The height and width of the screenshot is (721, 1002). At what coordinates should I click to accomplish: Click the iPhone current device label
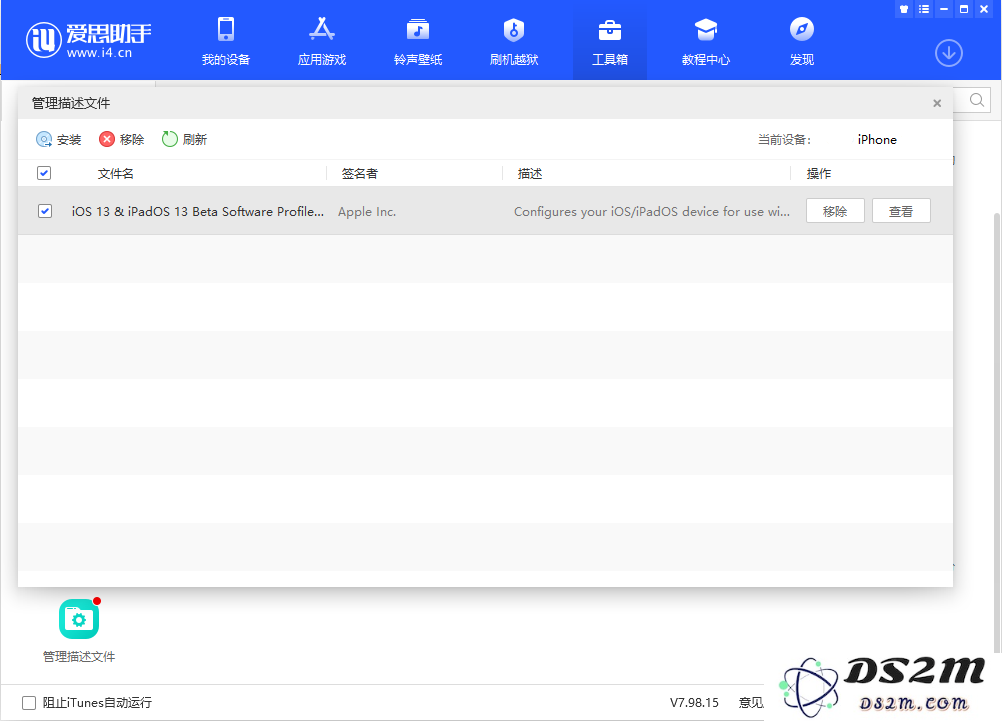point(877,139)
